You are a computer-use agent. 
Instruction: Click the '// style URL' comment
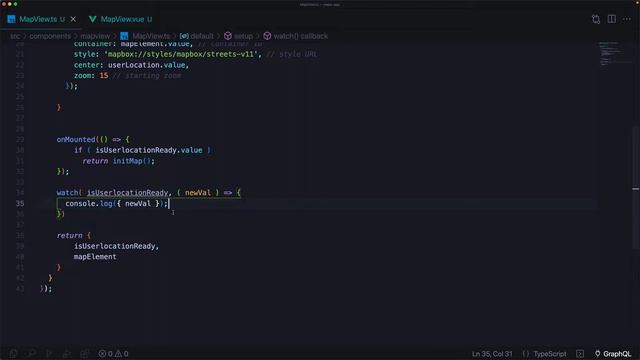tap(291, 54)
